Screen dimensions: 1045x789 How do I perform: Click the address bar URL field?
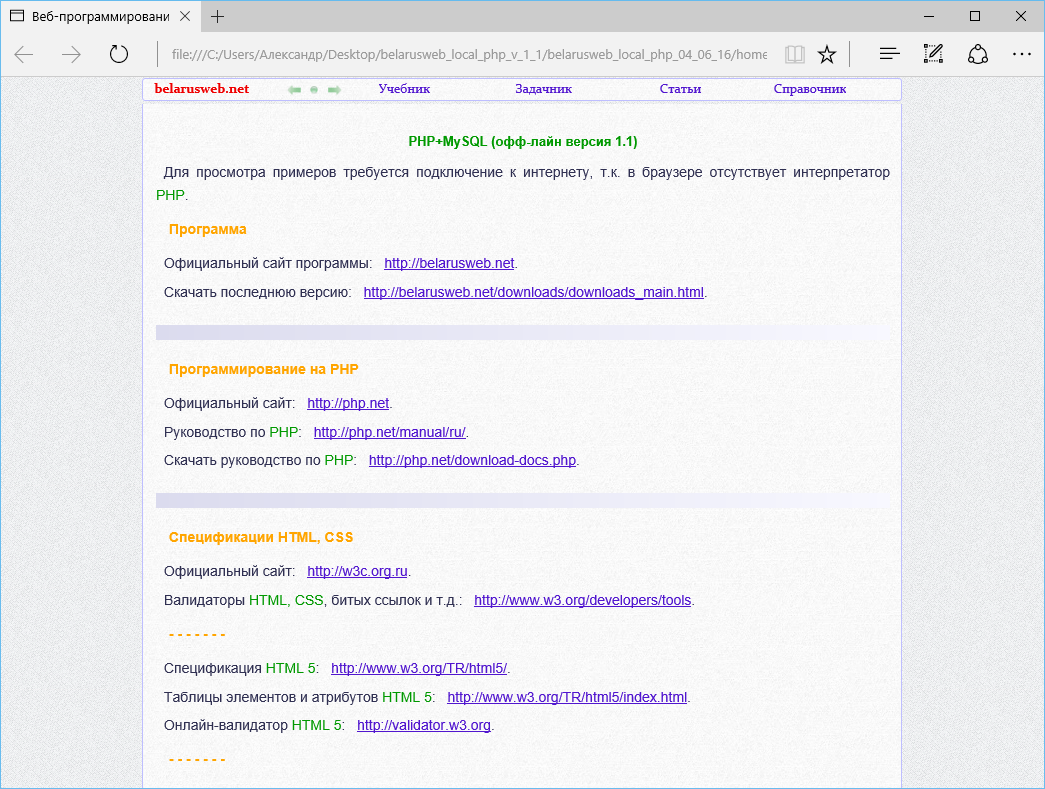[x=468, y=54]
